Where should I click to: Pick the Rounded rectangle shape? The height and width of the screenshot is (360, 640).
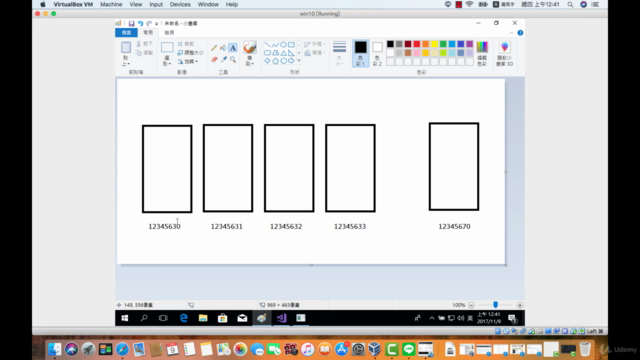pyautogui.click(x=267, y=53)
